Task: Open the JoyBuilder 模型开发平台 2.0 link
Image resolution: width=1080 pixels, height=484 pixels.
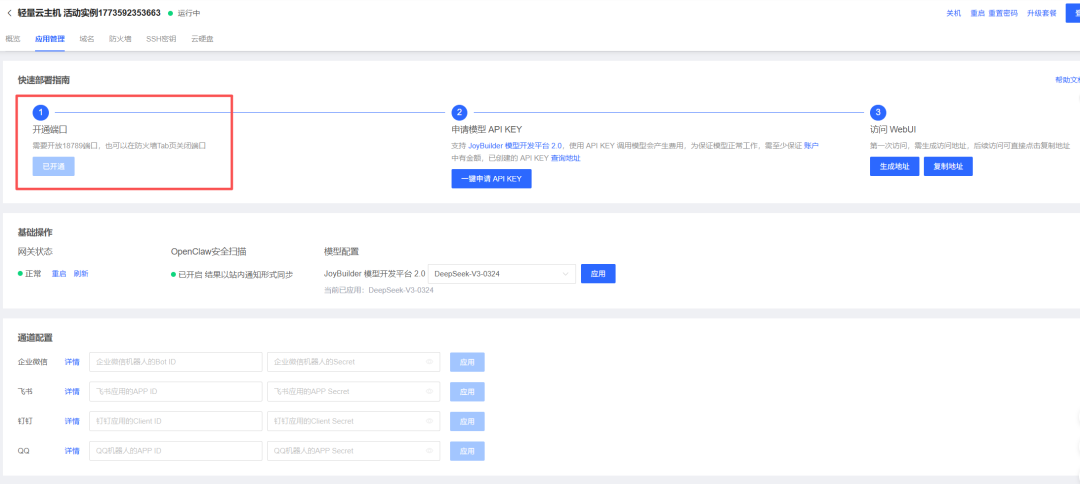Action: (x=515, y=146)
